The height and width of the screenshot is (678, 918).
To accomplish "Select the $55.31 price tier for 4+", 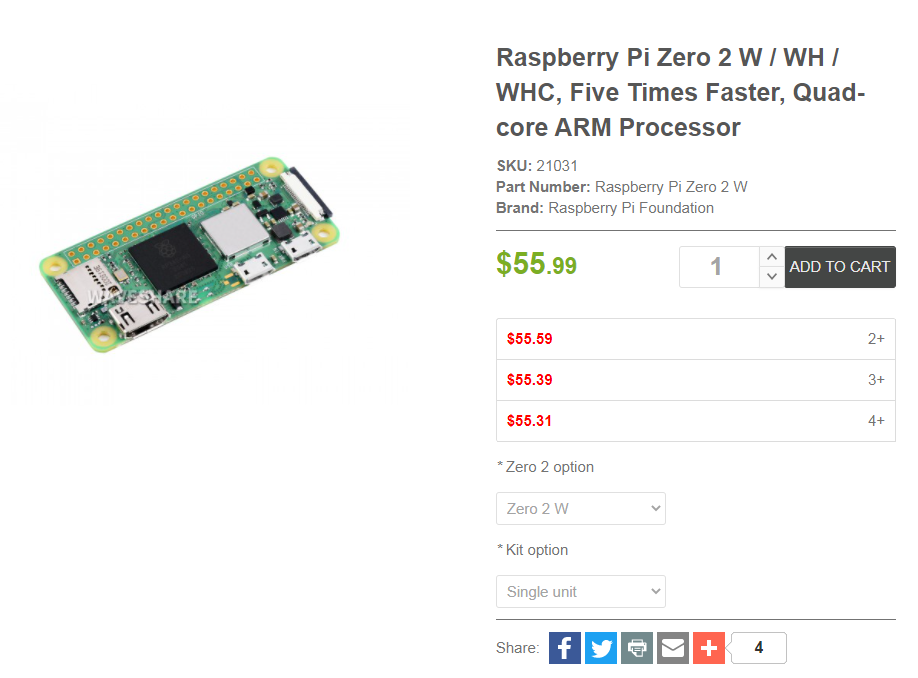I will (695, 421).
